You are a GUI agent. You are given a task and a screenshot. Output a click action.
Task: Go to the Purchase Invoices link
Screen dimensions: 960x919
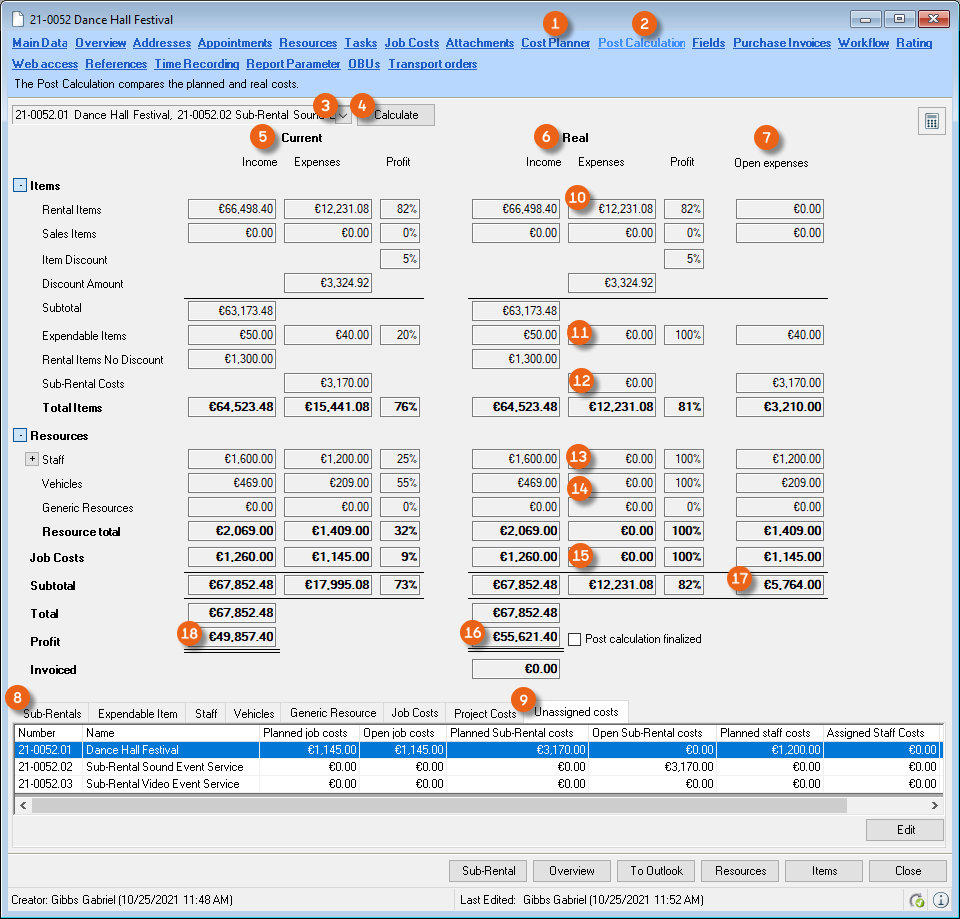781,43
